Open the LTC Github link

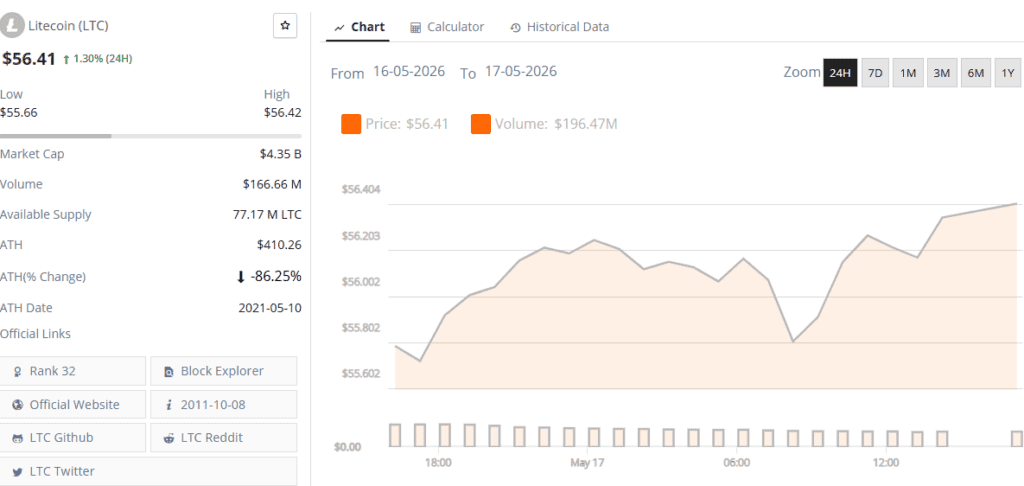[72, 438]
